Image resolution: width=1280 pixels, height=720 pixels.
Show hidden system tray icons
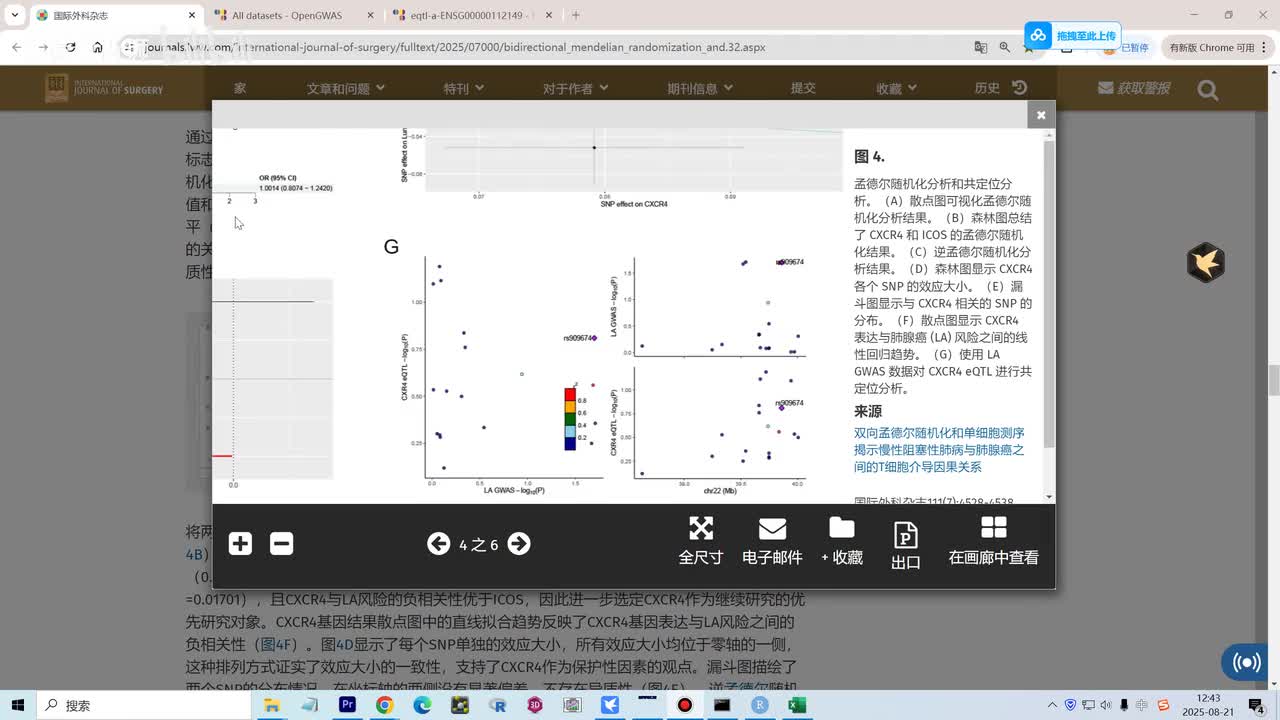(x=1052, y=705)
